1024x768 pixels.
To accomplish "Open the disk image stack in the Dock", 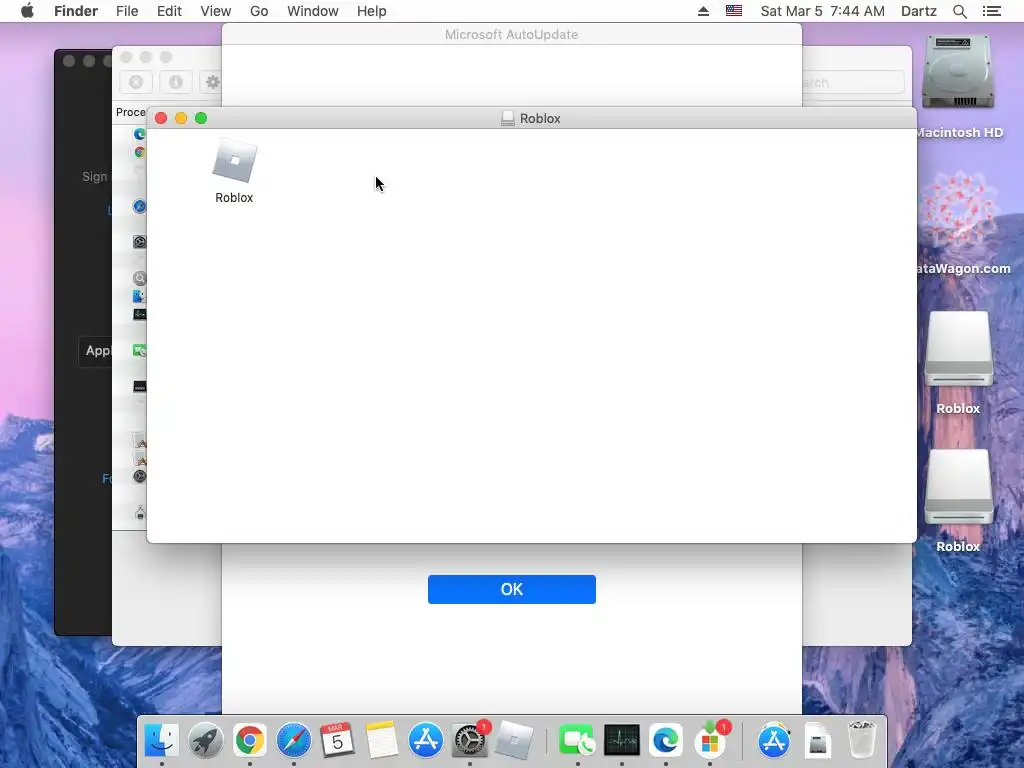I will [x=818, y=741].
